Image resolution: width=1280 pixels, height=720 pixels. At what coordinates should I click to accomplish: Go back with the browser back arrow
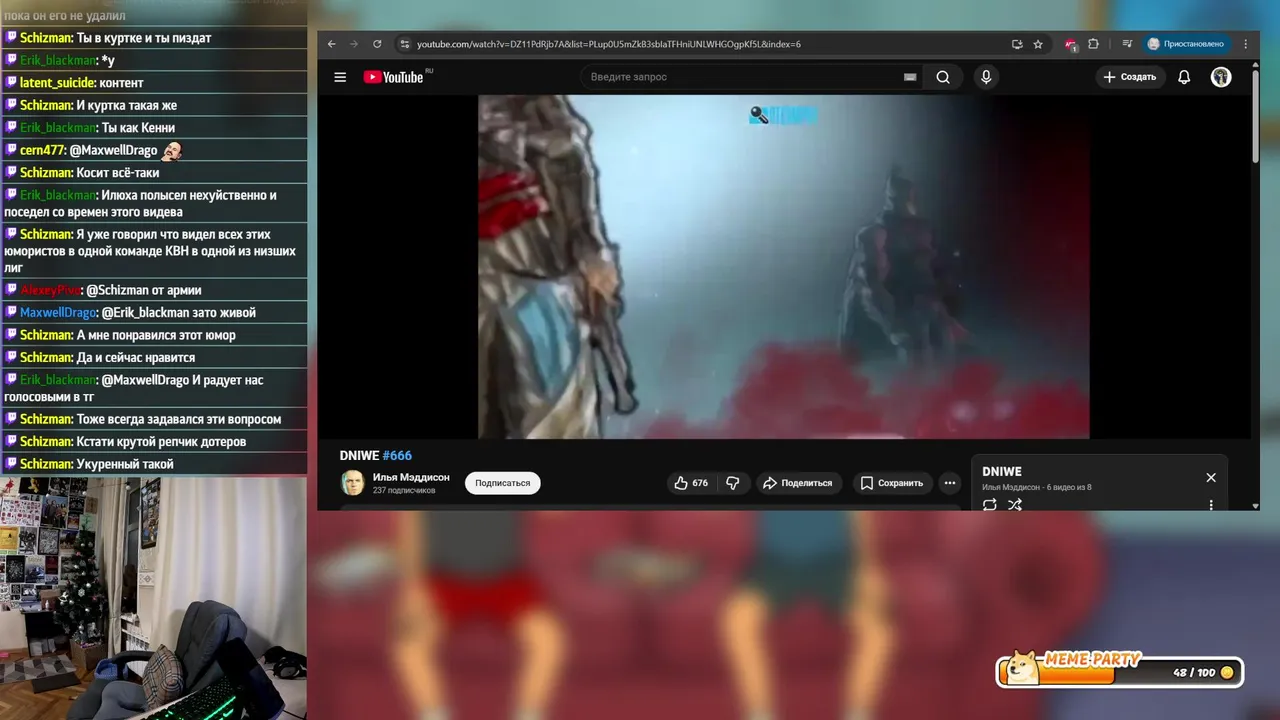coord(332,44)
